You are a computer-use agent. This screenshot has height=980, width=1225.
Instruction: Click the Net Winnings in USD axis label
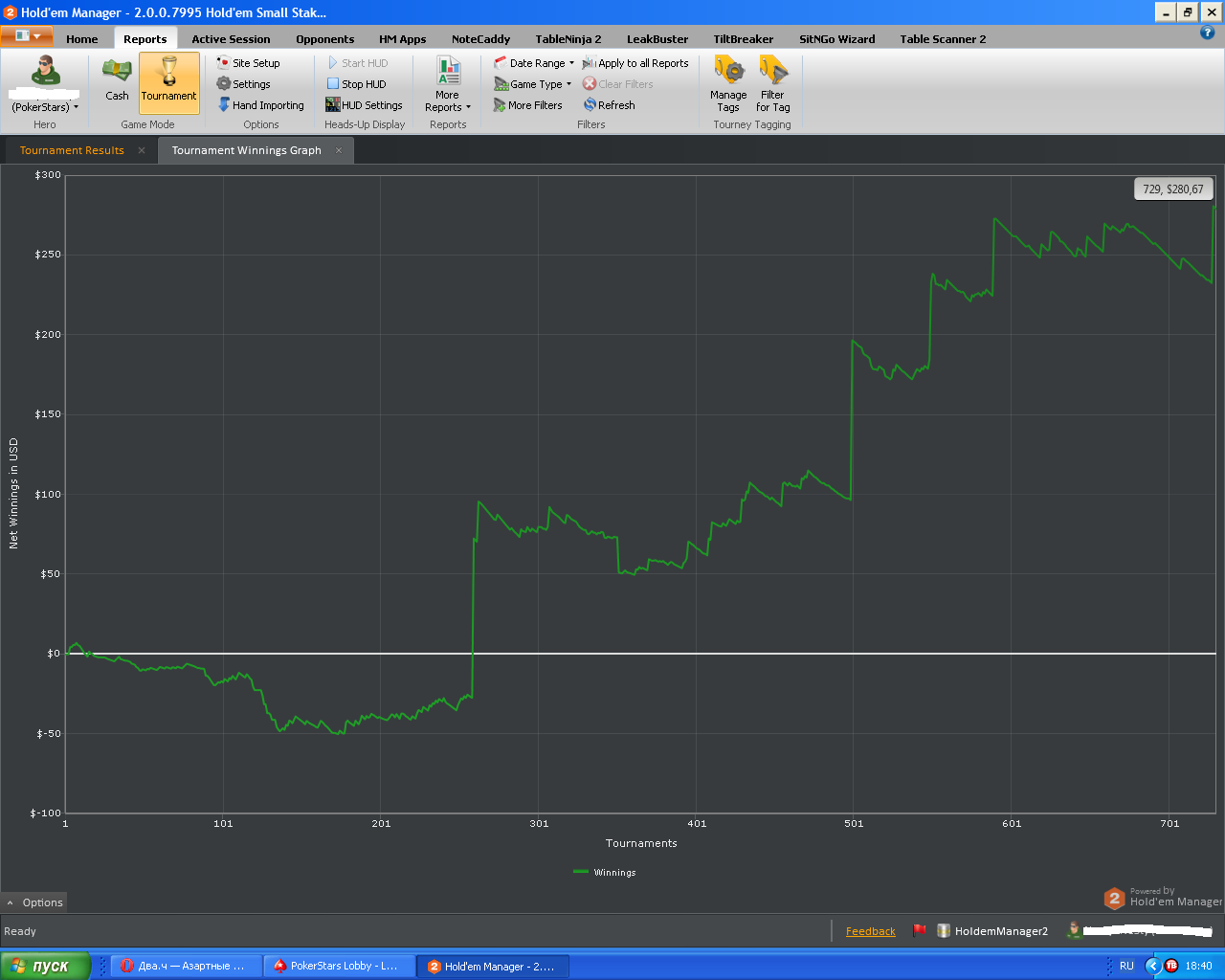point(13,494)
